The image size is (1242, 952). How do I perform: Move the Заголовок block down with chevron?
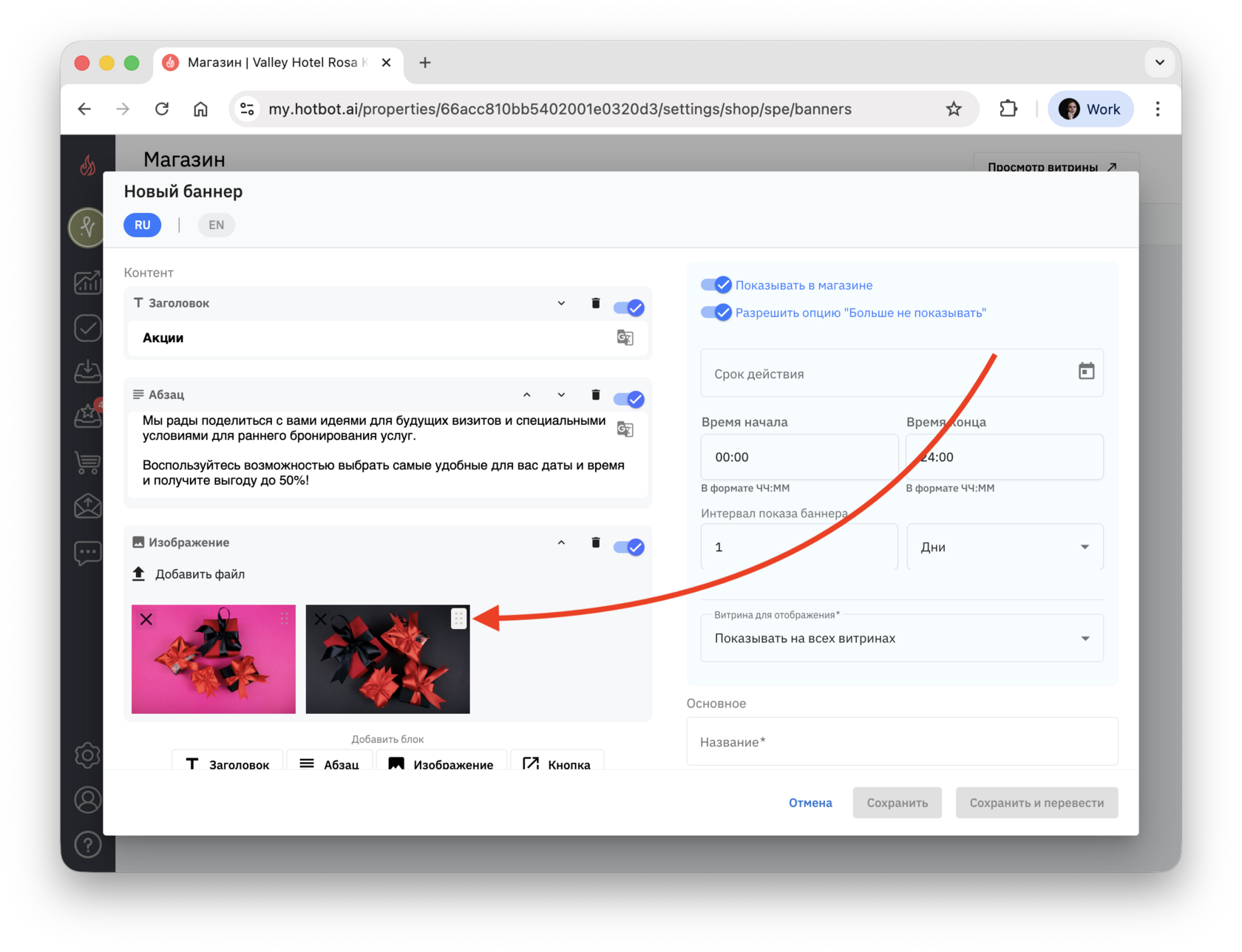561,303
